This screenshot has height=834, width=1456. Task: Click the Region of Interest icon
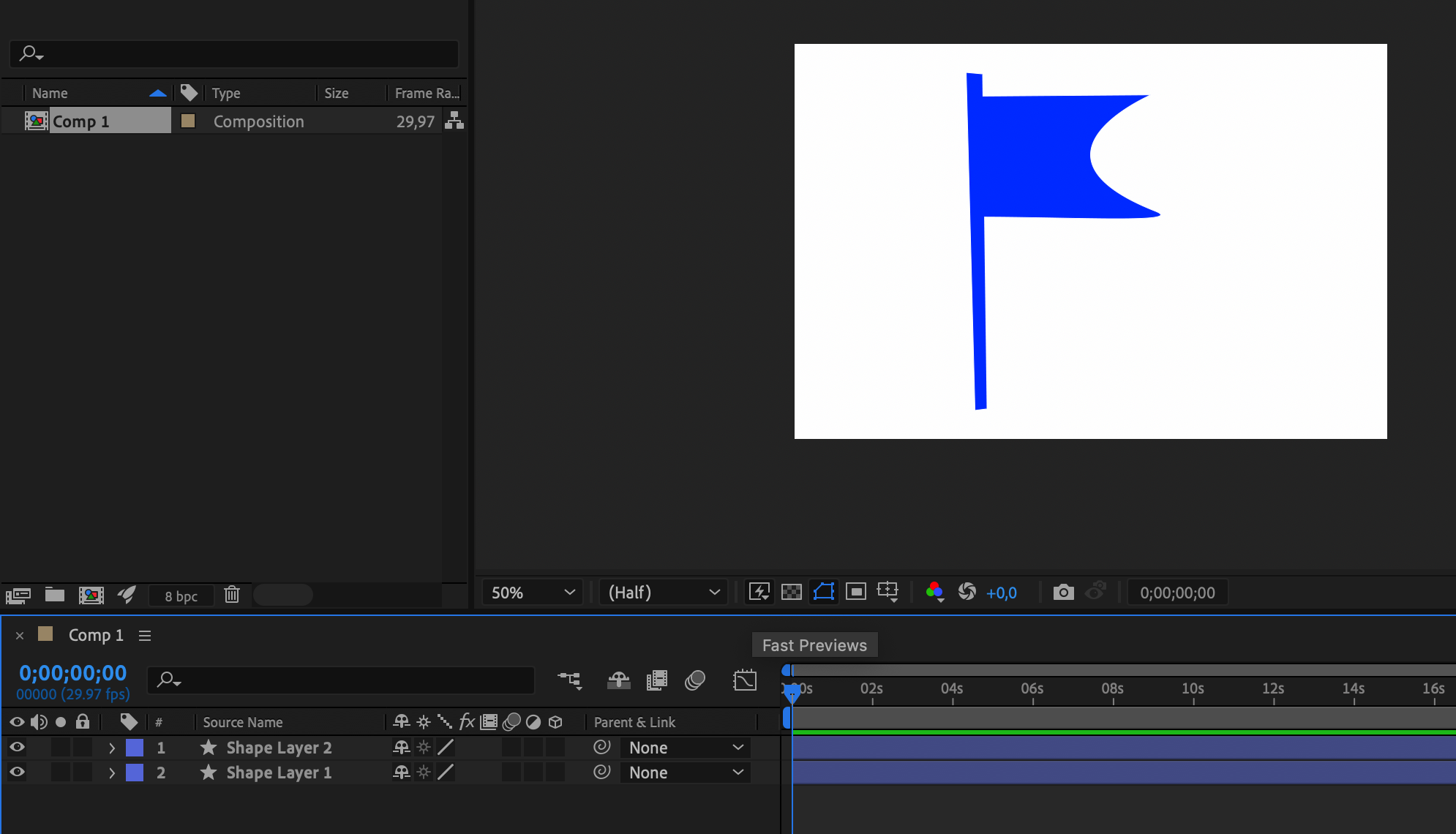click(855, 592)
